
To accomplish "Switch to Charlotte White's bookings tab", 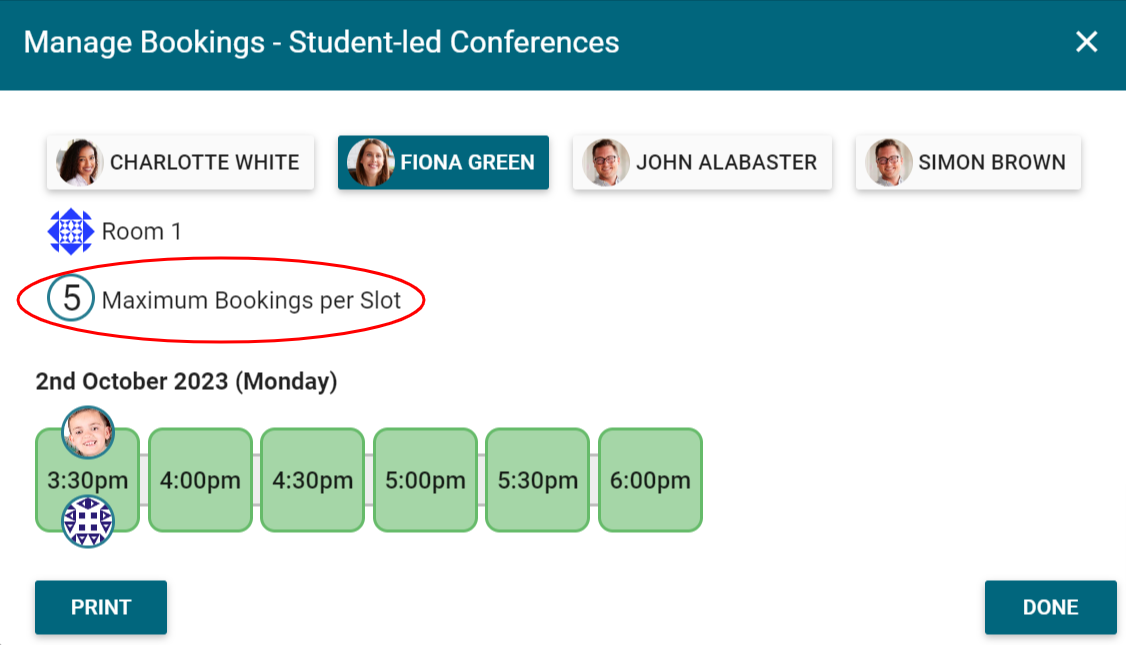I will tap(204, 162).
